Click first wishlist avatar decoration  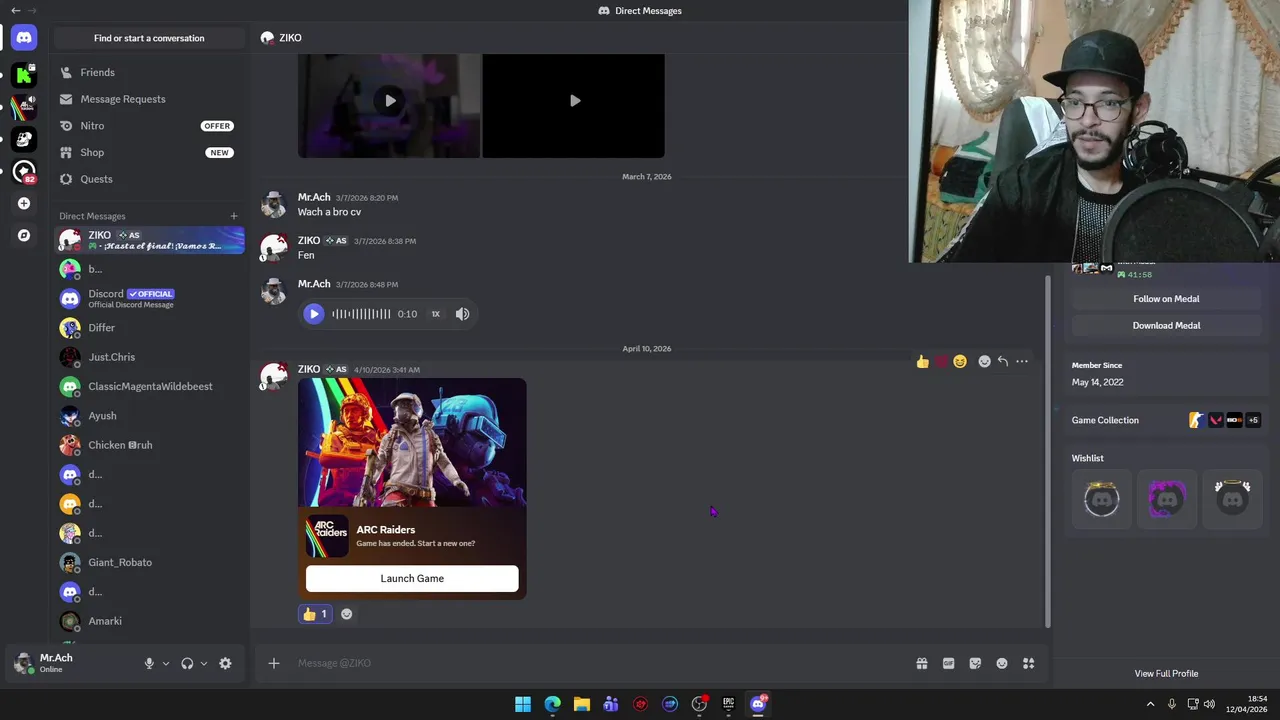1102,498
